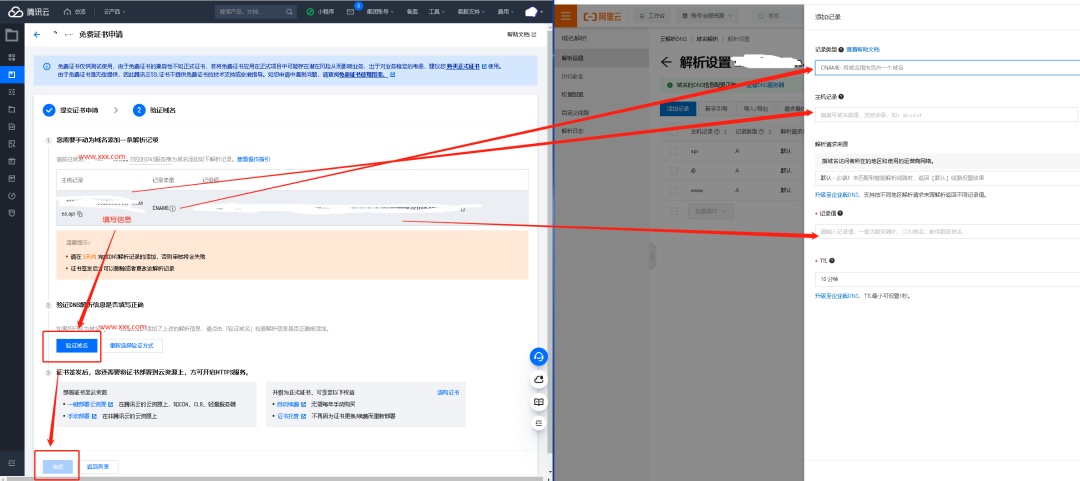Select DNS安全 in the Alibaba sidebar
Viewport: 1080px width, 481px height.
click(572, 76)
